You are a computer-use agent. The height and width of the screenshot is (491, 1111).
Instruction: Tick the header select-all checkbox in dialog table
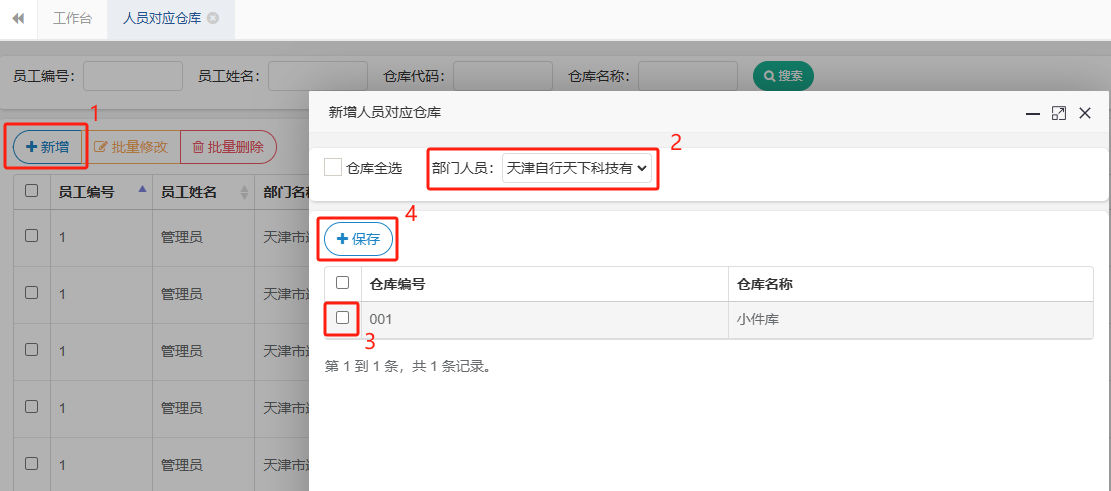click(x=342, y=283)
